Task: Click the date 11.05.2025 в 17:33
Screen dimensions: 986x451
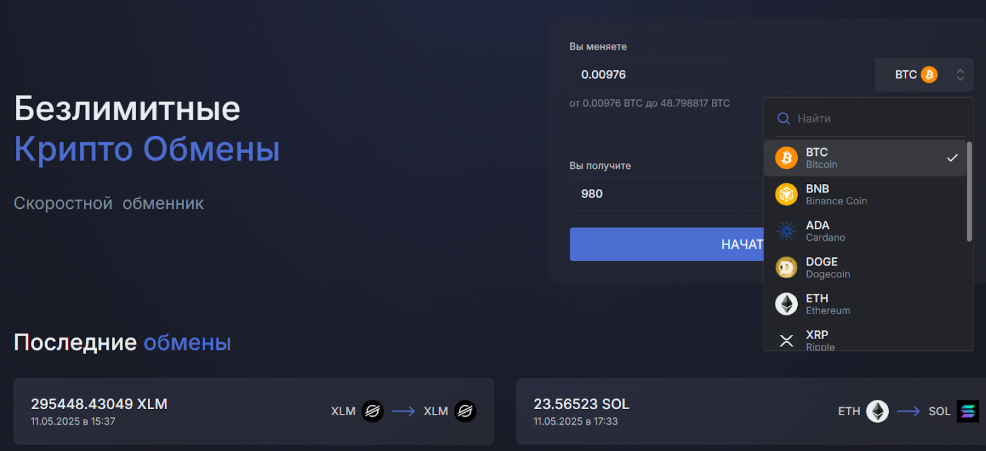Action: [575, 421]
